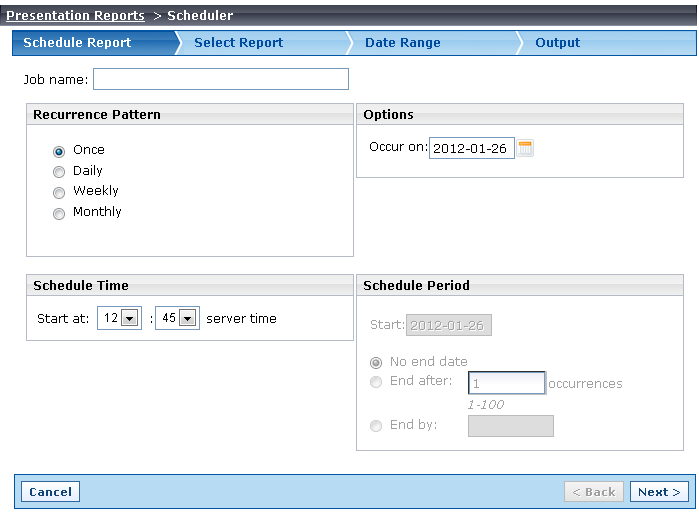Select the No end date option
The width and height of the screenshot is (699, 516).
(x=376, y=363)
